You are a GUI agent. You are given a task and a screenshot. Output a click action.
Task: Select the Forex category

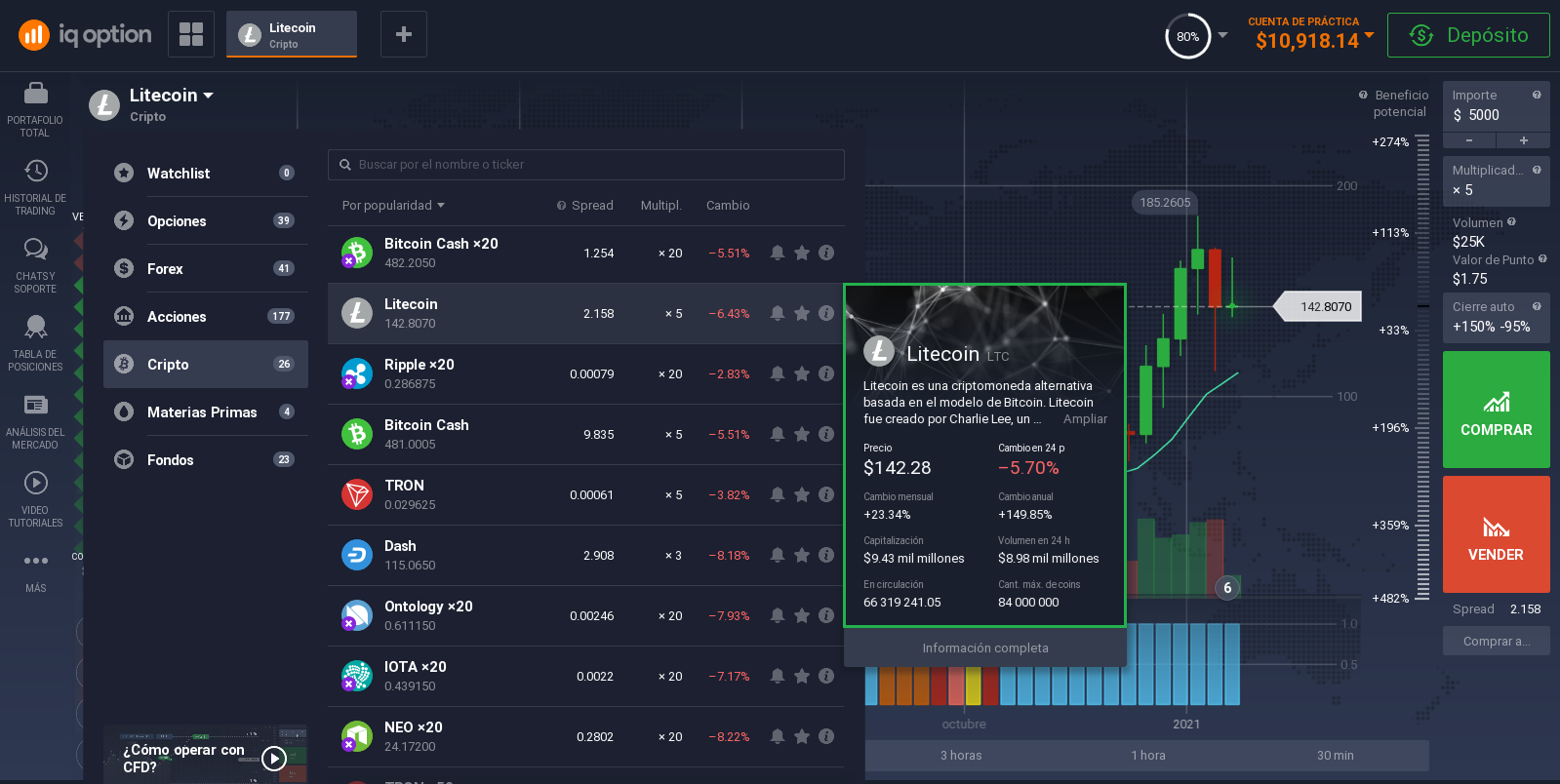[206, 268]
